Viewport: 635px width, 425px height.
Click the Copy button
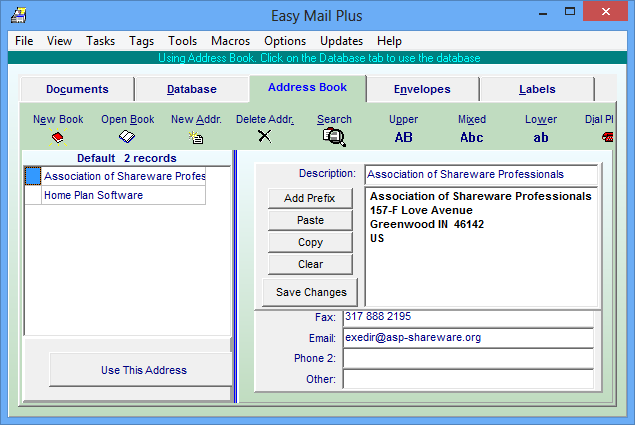click(x=310, y=242)
